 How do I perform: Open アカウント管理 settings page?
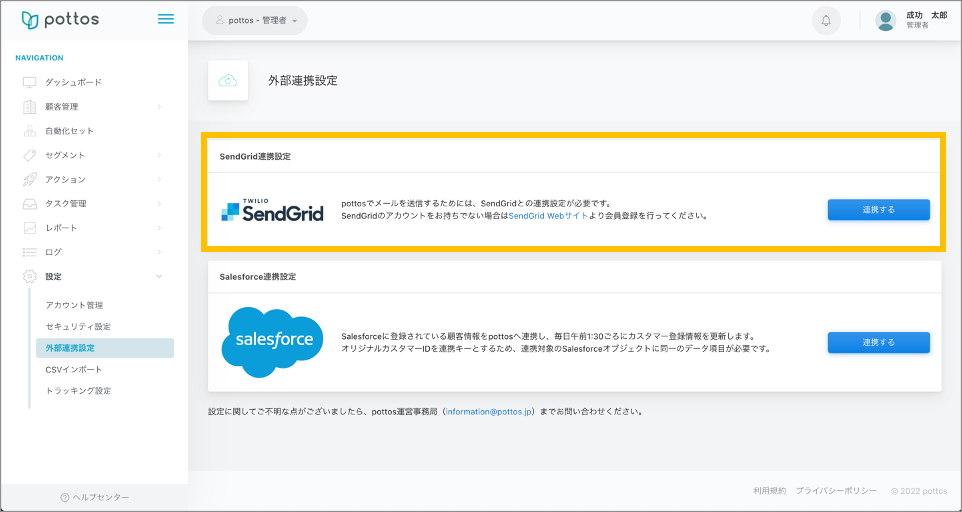74,305
